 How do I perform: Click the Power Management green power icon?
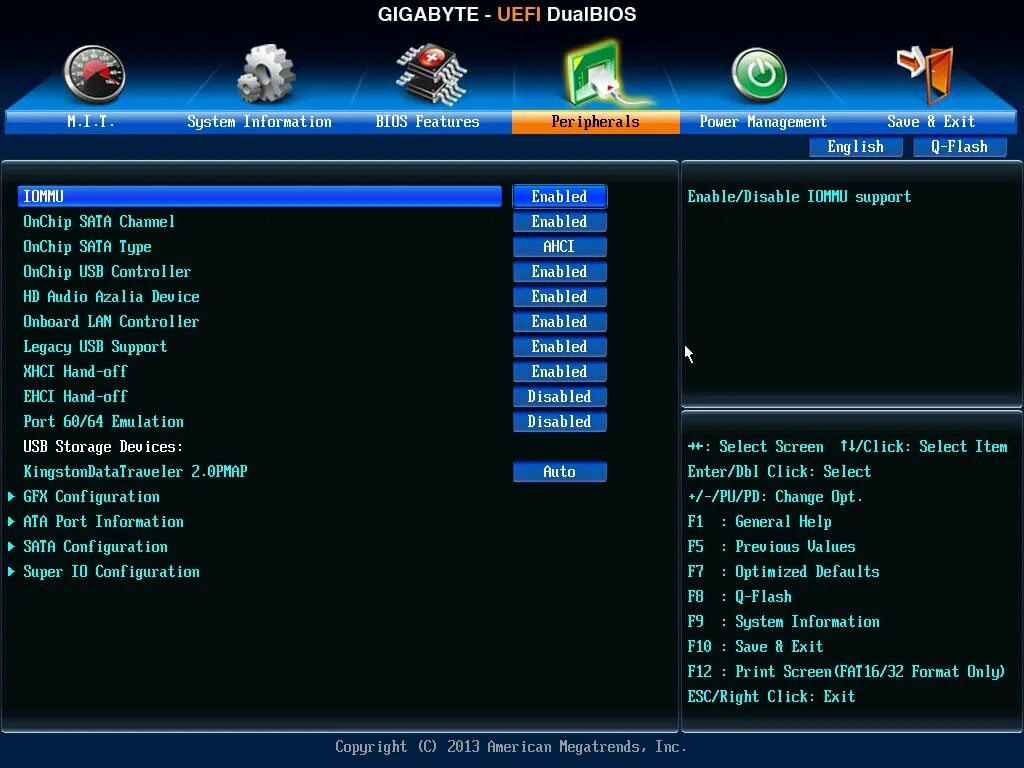click(x=759, y=74)
